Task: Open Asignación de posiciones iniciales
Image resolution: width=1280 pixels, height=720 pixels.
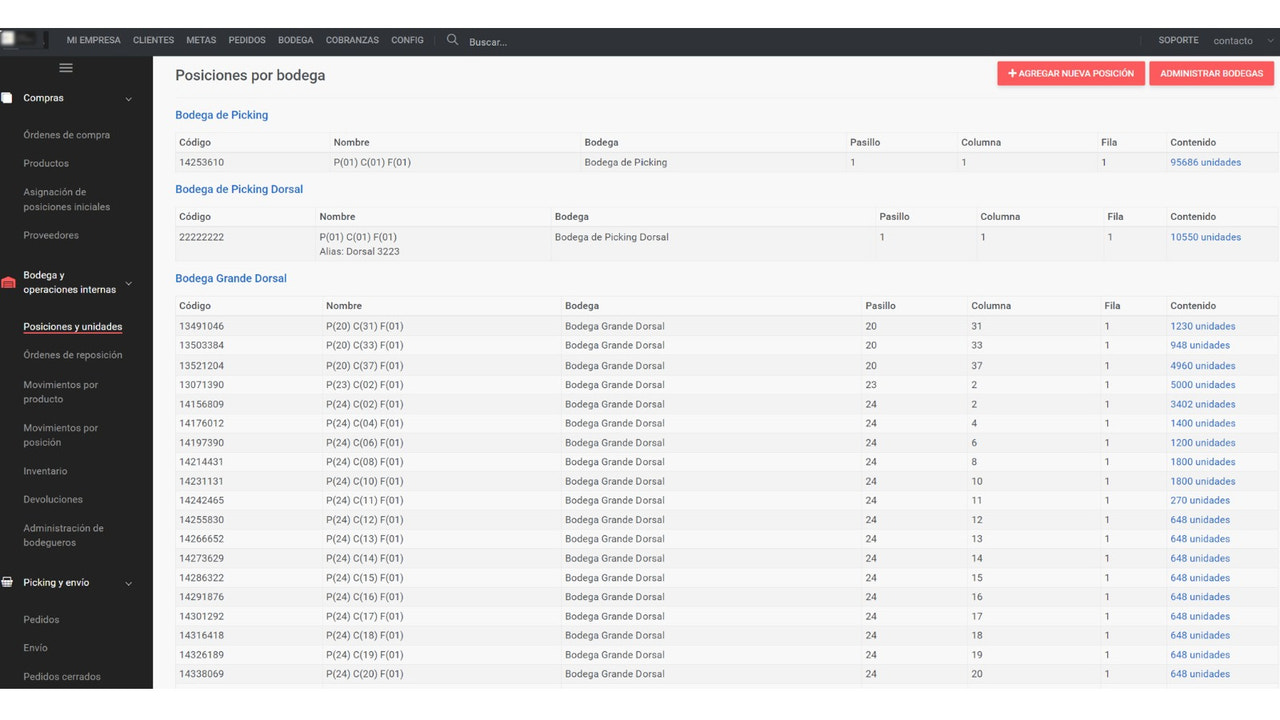Action: (67, 199)
